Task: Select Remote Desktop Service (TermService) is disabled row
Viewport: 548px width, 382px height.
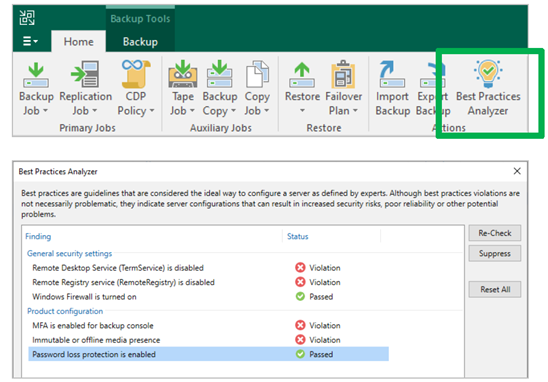Action: coord(208,268)
